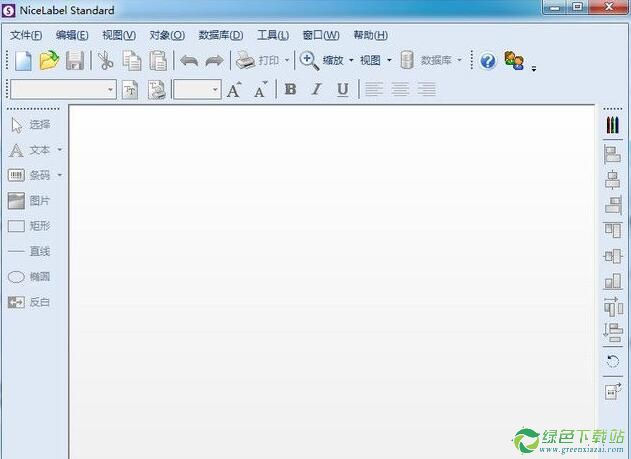Click the Copy icon
Viewport: 631px width, 459px height.
tap(132, 61)
